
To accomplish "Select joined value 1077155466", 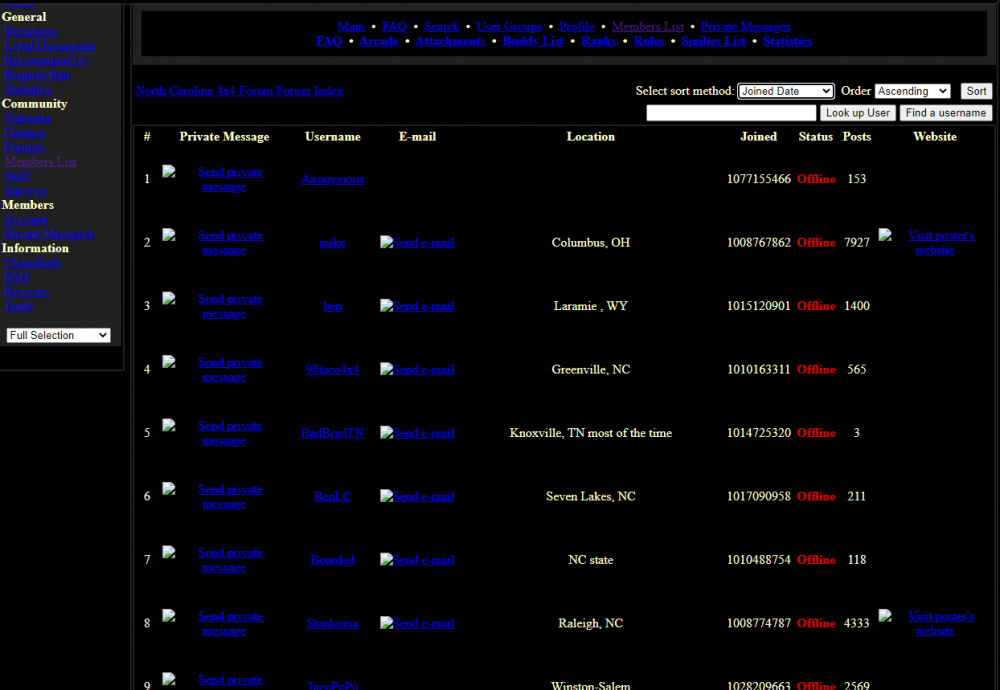I will [758, 179].
